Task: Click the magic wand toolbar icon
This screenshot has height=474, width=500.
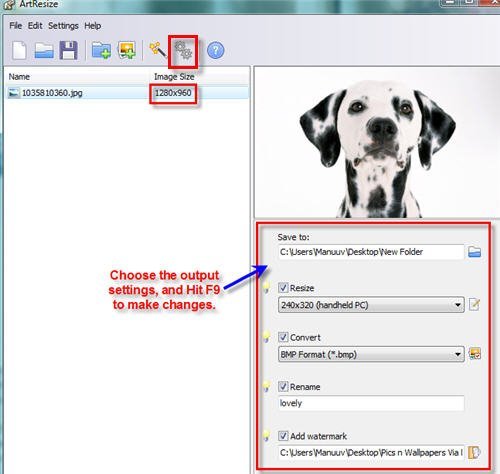Action: [158, 50]
